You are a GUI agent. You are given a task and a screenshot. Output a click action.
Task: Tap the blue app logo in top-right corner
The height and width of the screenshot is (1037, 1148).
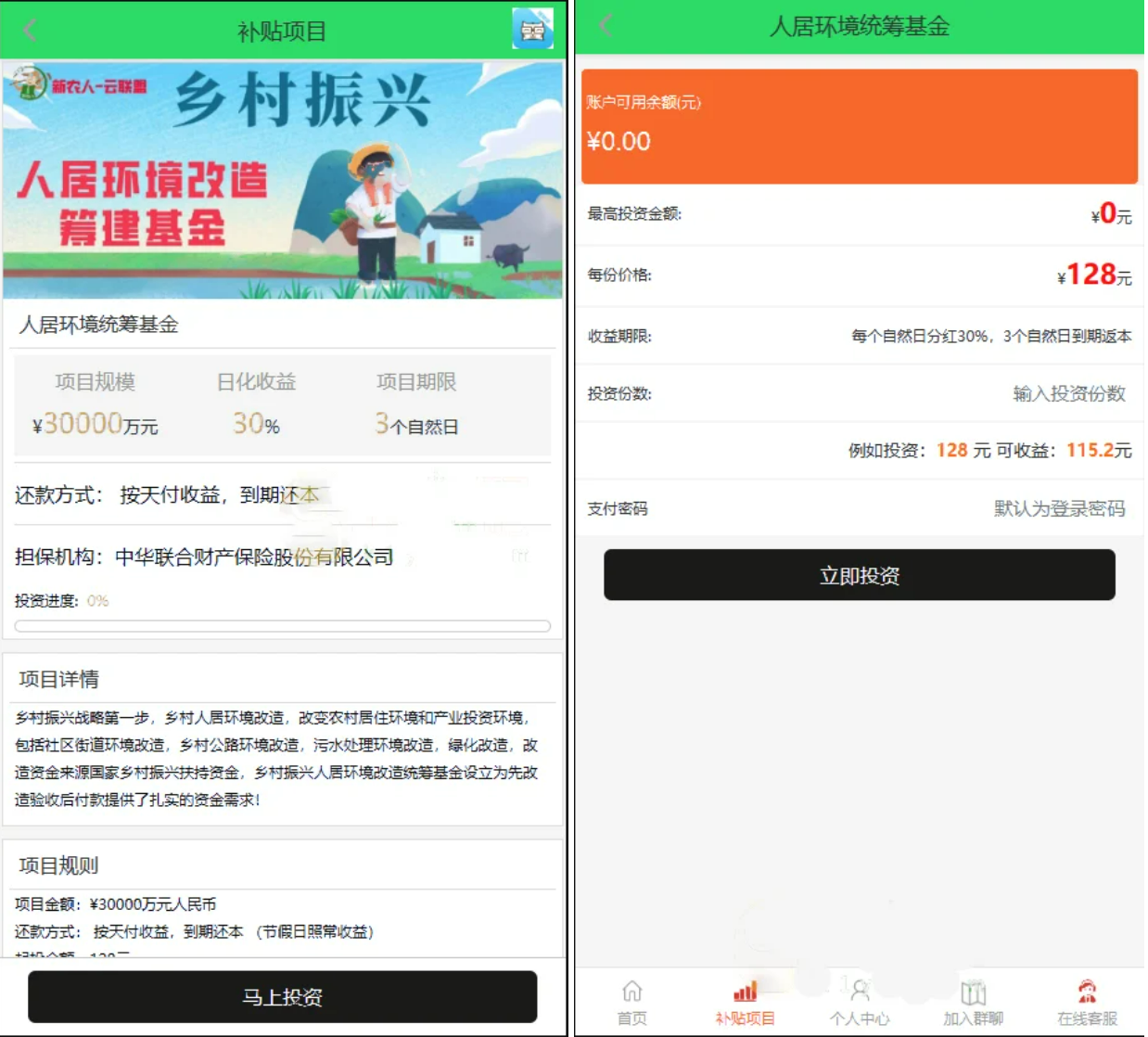pos(534,29)
